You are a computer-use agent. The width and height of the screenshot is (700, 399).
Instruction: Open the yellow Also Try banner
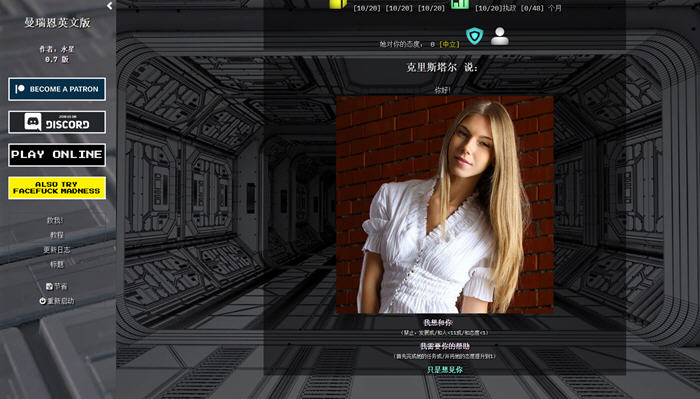(57, 187)
